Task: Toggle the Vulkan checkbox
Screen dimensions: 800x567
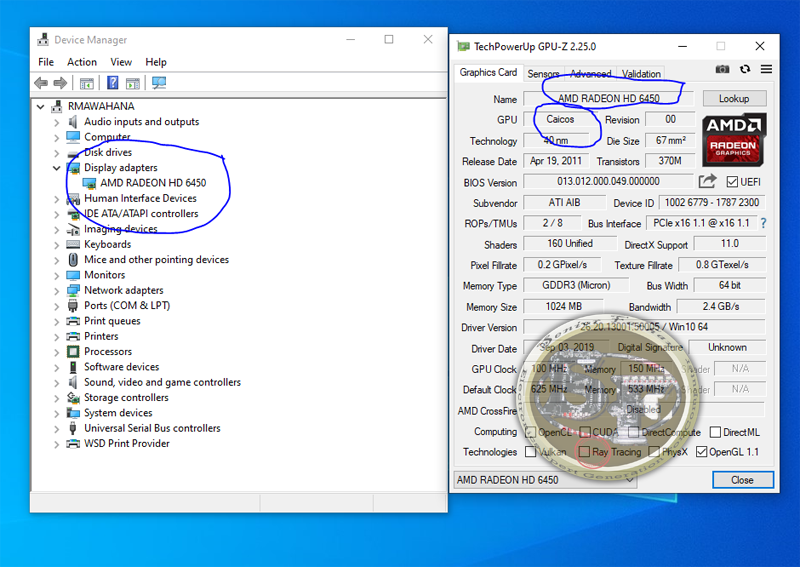Action: [x=531, y=452]
